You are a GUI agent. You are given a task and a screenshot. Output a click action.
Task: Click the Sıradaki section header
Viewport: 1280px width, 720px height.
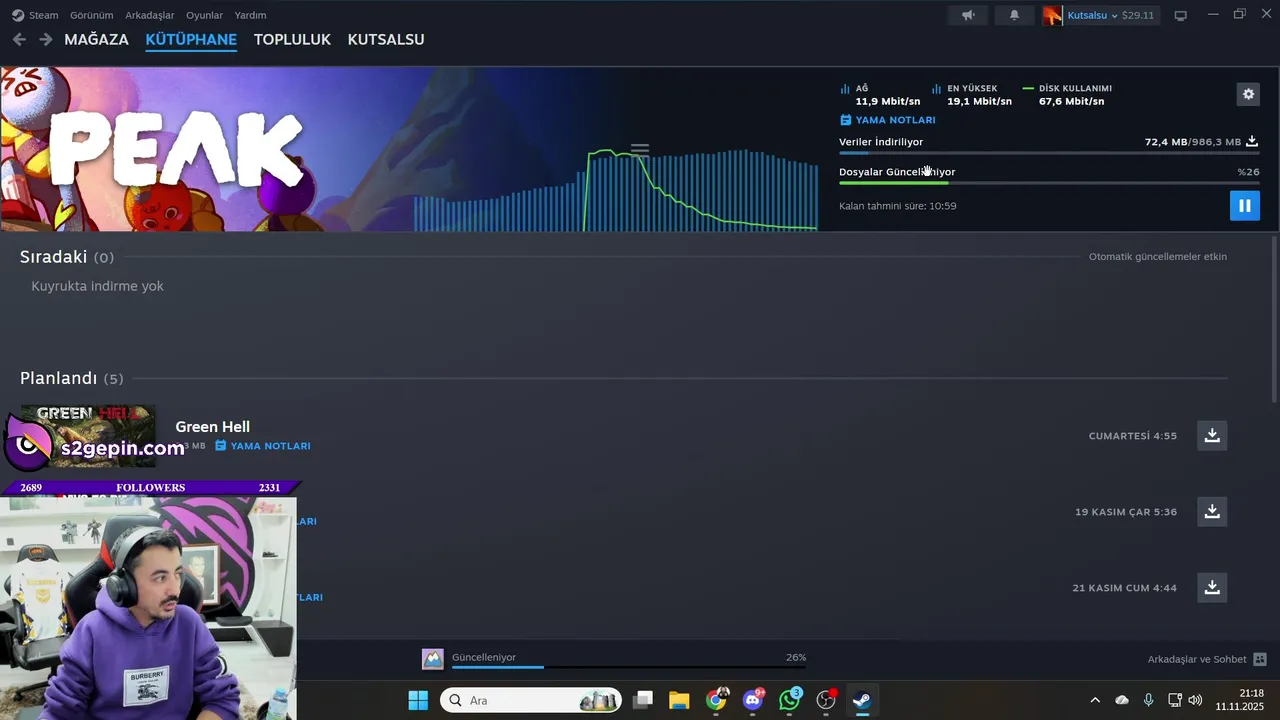[67, 257]
